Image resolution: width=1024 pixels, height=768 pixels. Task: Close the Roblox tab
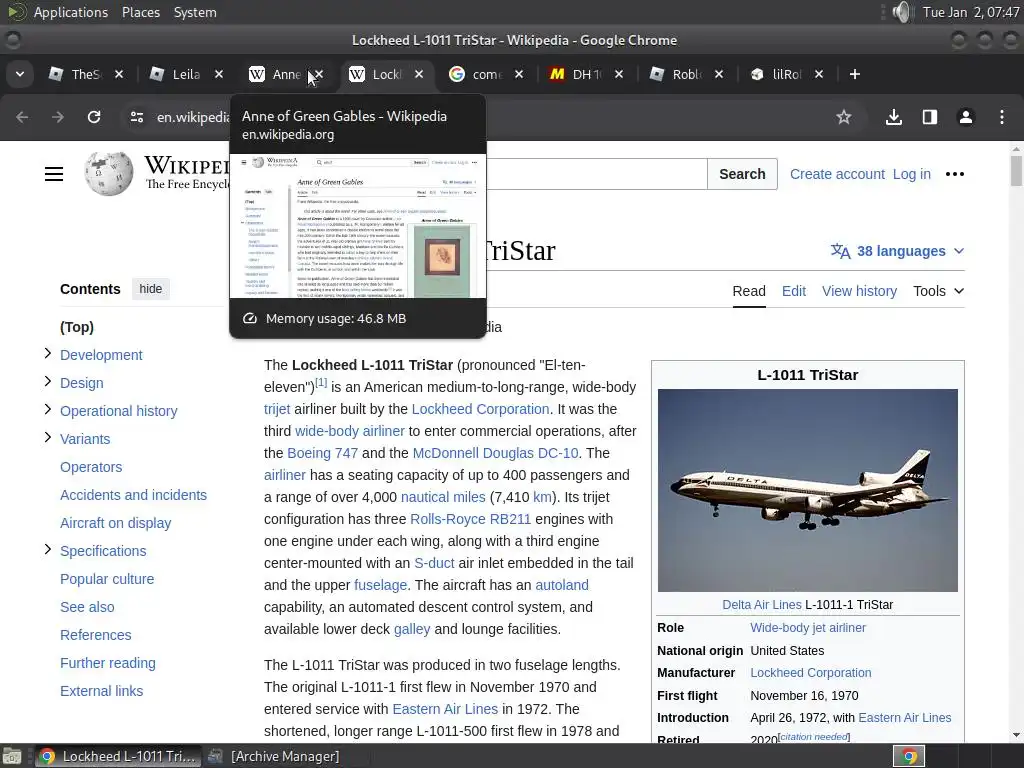pyautogui.click(x=719, y=74)
